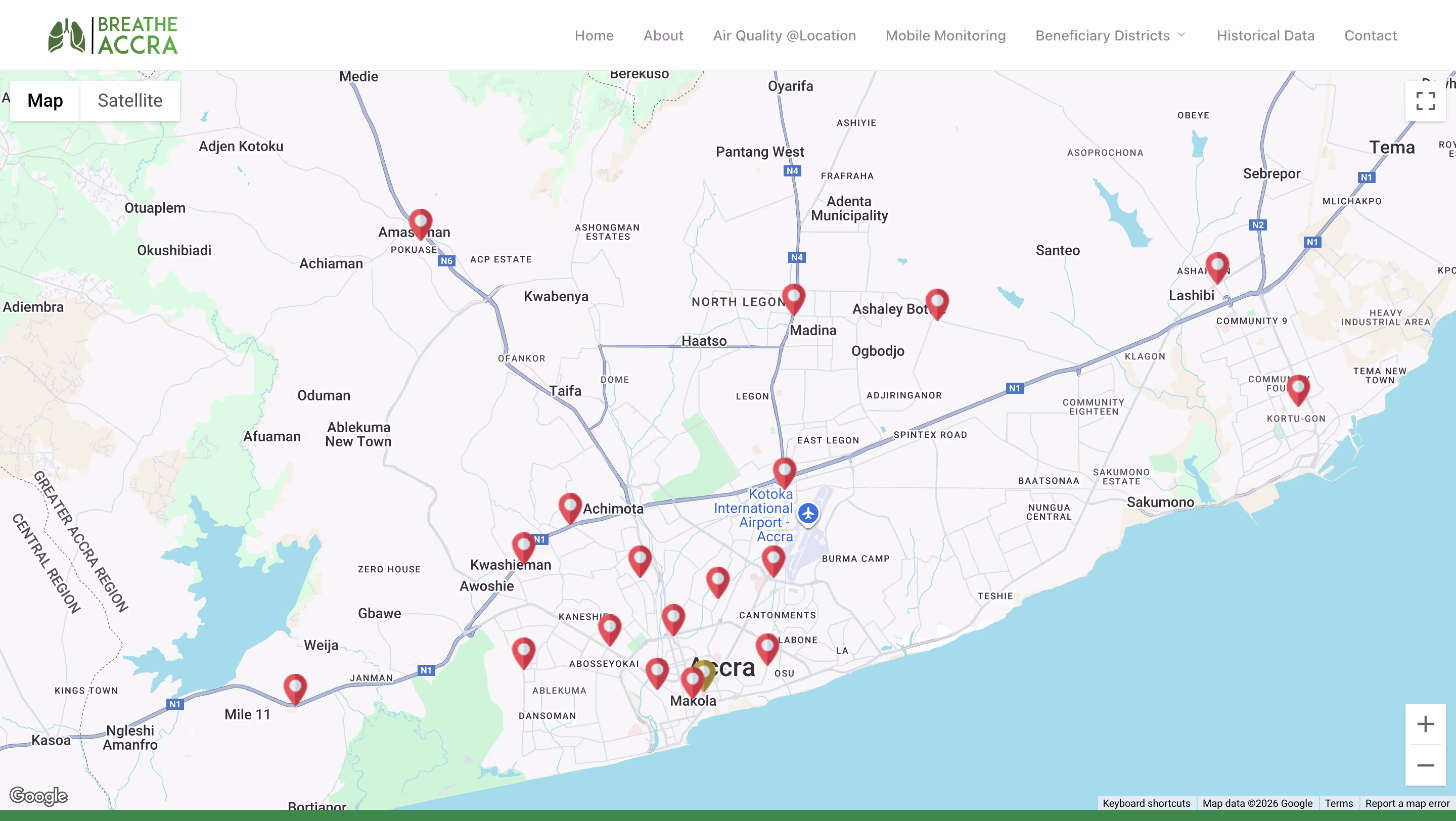Viewport: 1456px width, 821px height.
Task: Click the Kotoka Airport plane icon
Action: (808, 513)
